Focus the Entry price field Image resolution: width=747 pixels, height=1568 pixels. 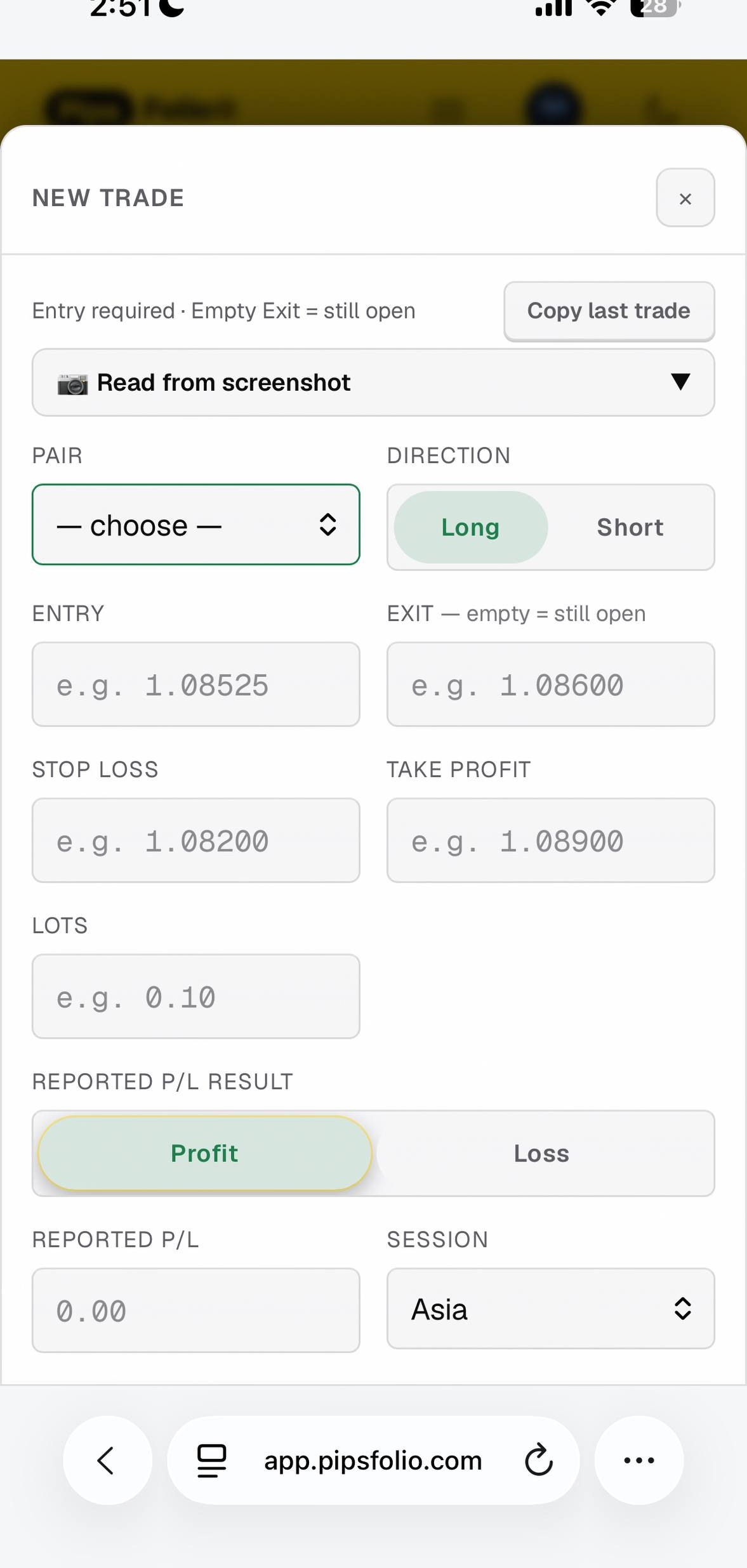[196, 684]
